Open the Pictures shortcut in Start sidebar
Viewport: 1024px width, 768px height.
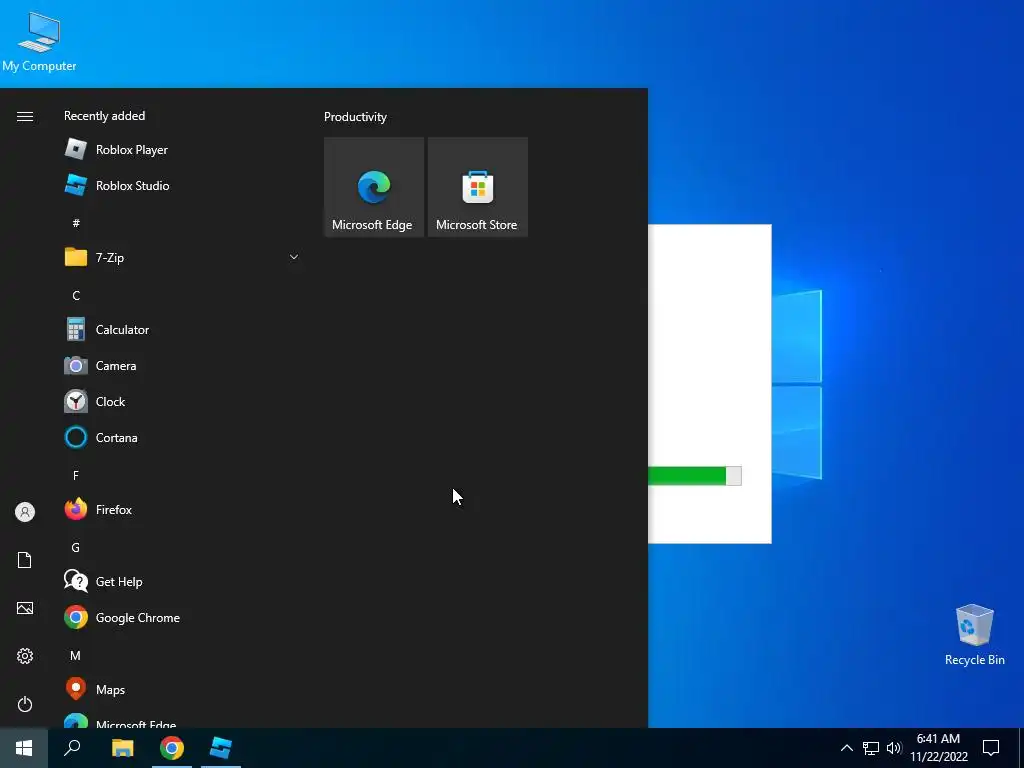point(25,608)
